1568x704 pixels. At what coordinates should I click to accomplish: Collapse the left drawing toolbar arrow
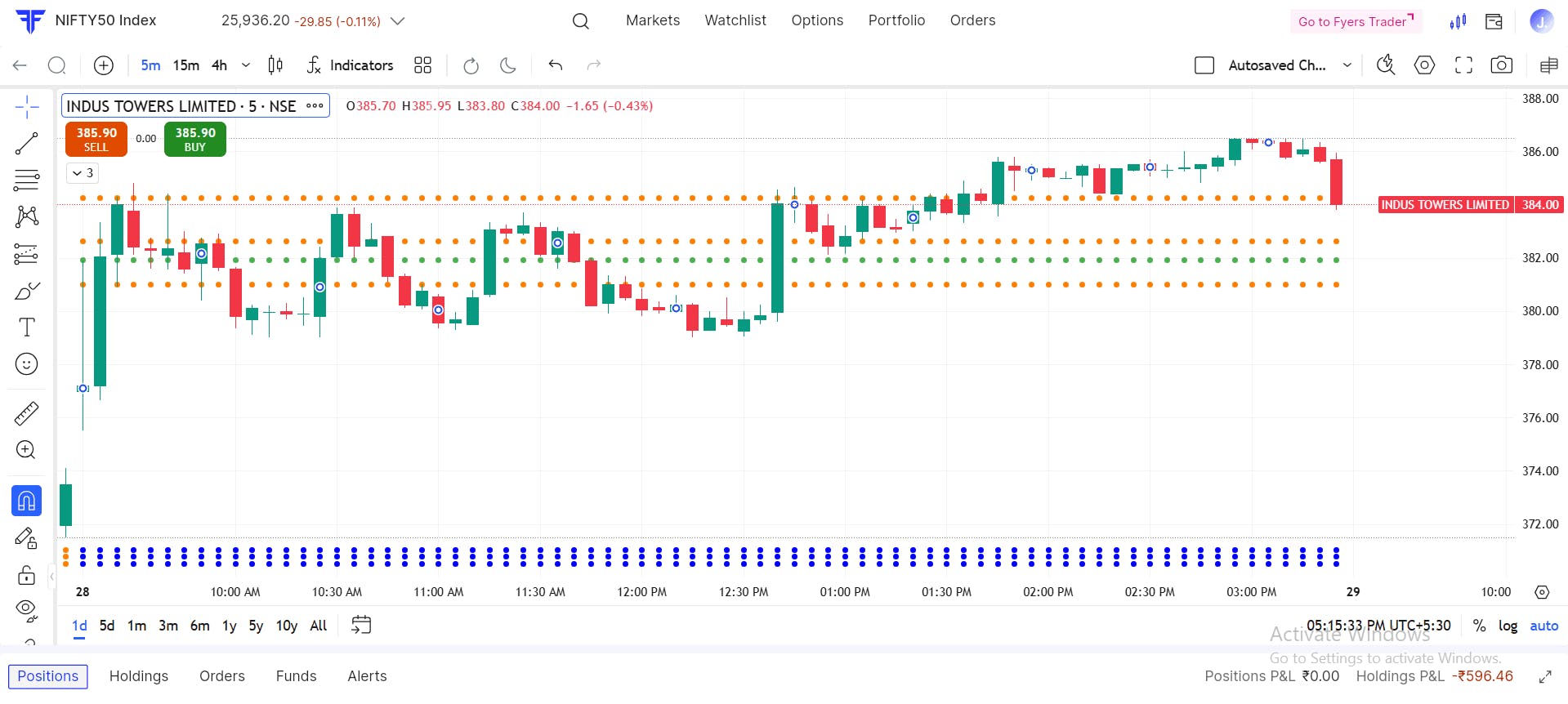[52, 577]
